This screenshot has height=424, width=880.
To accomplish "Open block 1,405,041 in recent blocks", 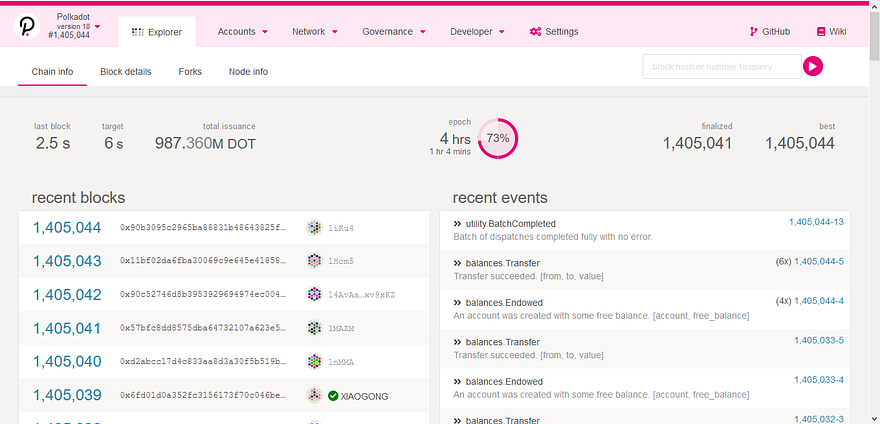I will click(x=67, y=328).
